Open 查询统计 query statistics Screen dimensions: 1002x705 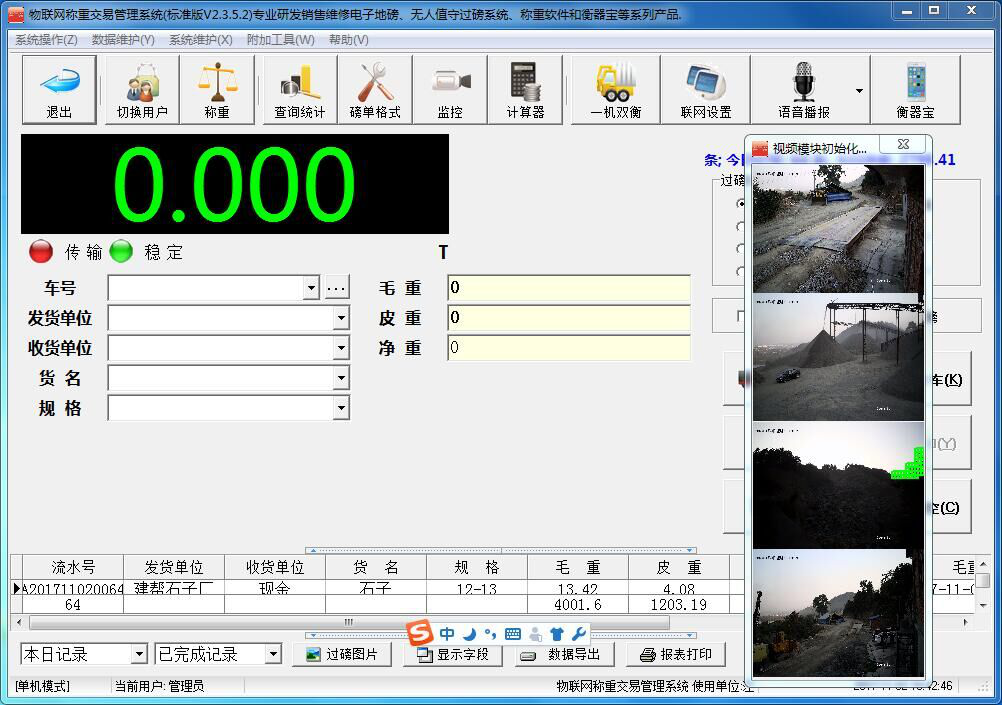[x=299, y=89]
